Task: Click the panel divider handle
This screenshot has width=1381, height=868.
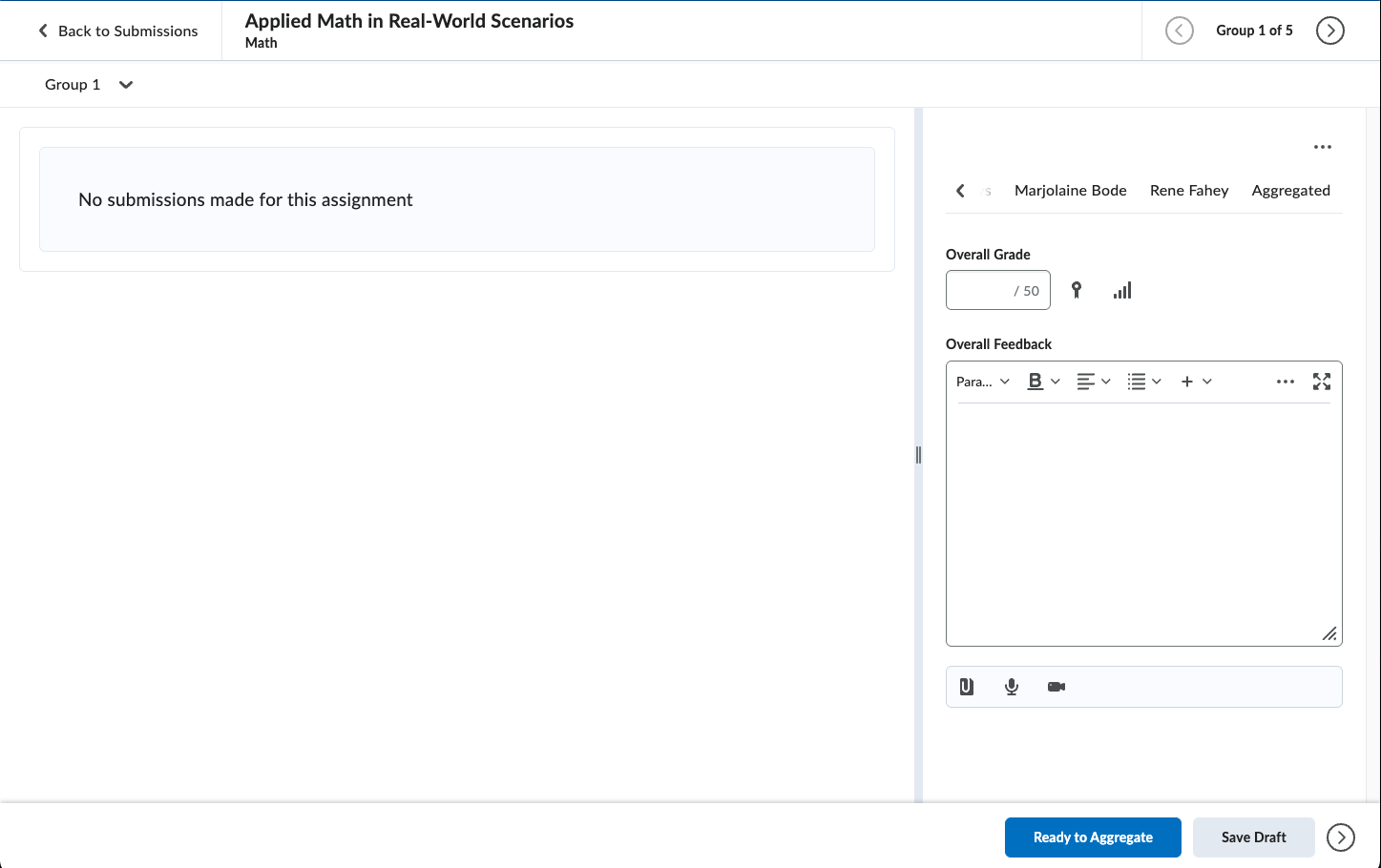Action: 918,455
